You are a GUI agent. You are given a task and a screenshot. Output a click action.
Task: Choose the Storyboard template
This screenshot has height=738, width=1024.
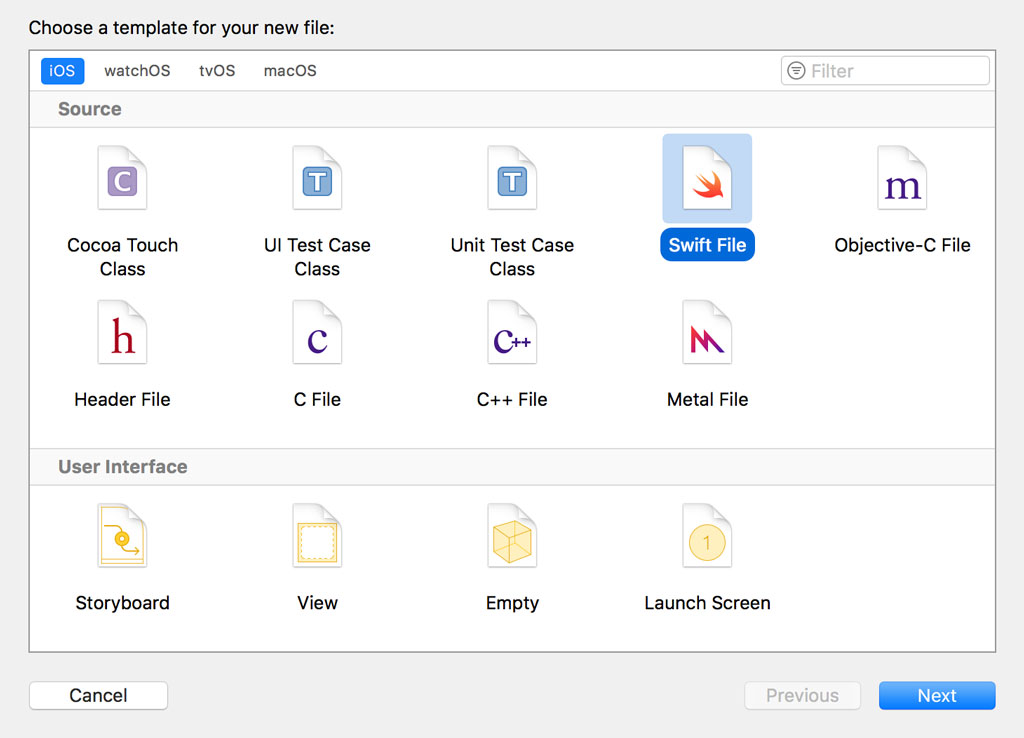(122, 536)
